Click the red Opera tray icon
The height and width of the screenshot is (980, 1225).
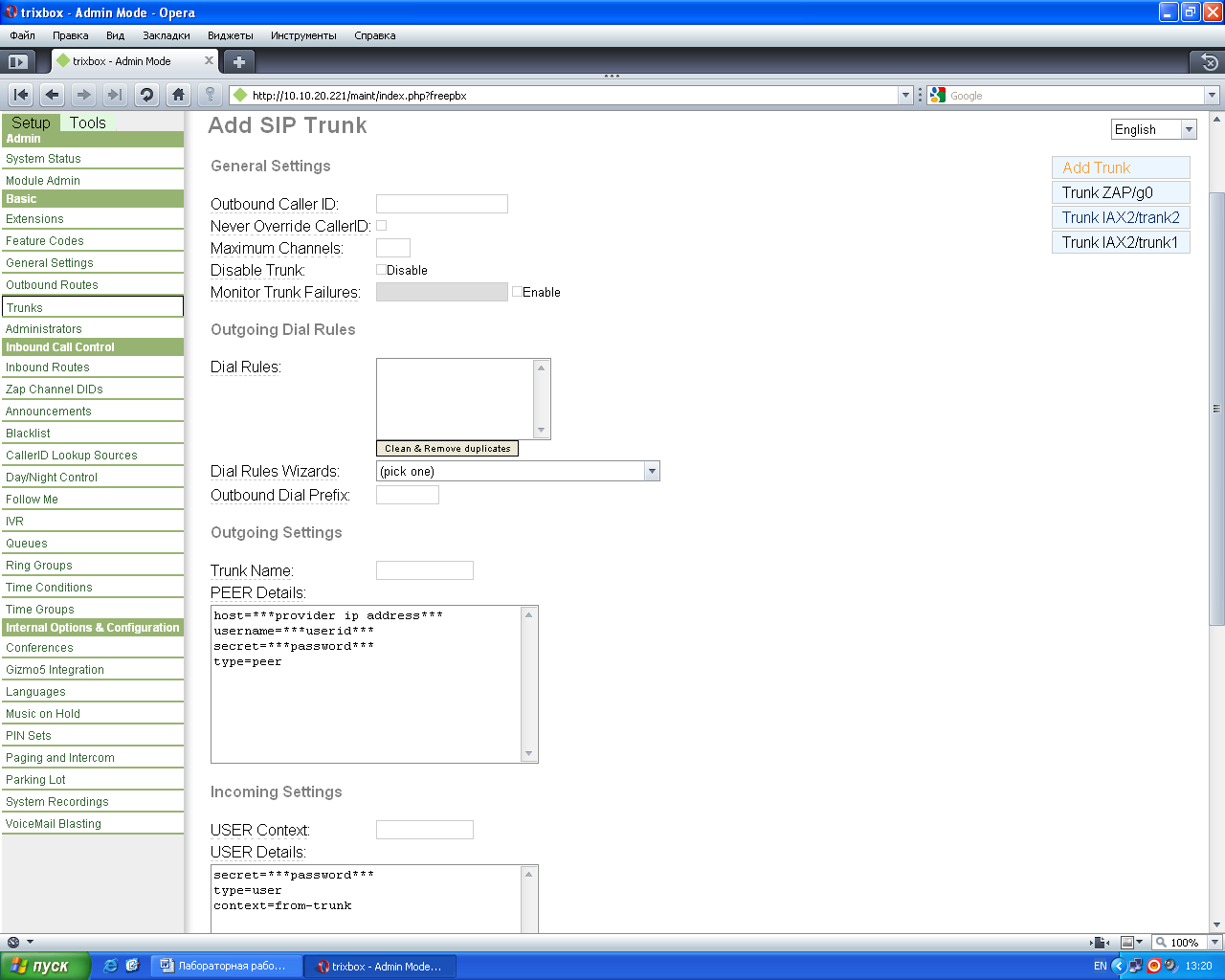tap(1154, 966)
